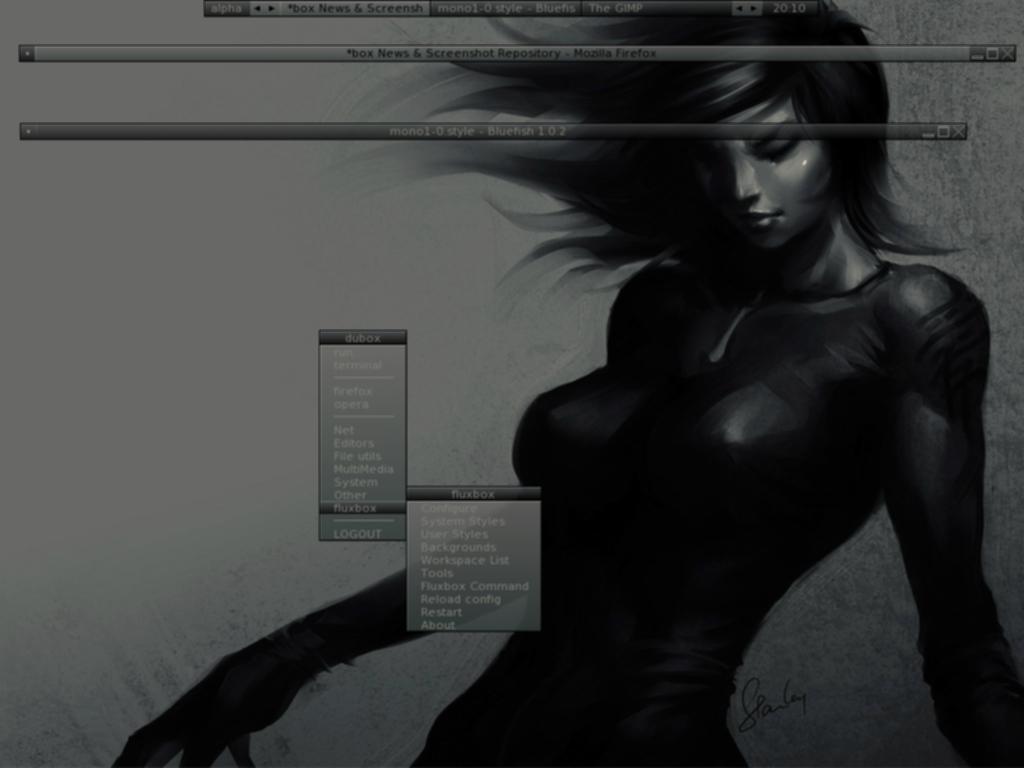Open User Styles in fluxbox submenu
Image resolution: width=1024 pixels, height=768 pixels.
(473, 534)
